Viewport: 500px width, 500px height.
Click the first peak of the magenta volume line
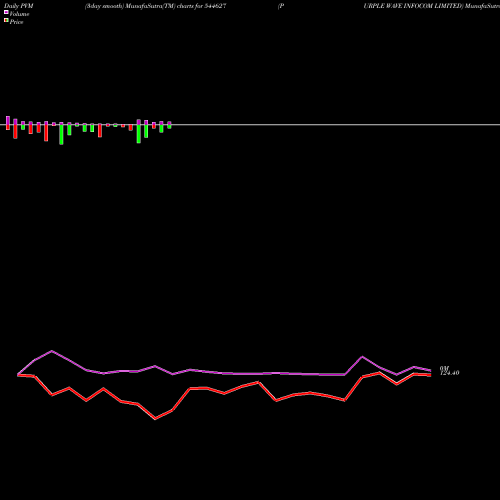52,351
